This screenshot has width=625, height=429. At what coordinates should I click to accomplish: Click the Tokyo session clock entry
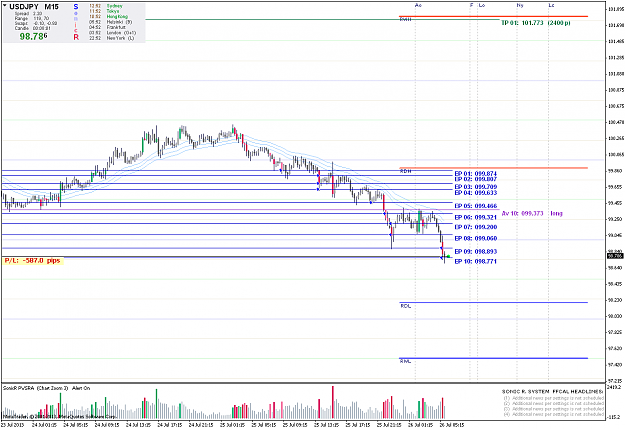(104, 11)
